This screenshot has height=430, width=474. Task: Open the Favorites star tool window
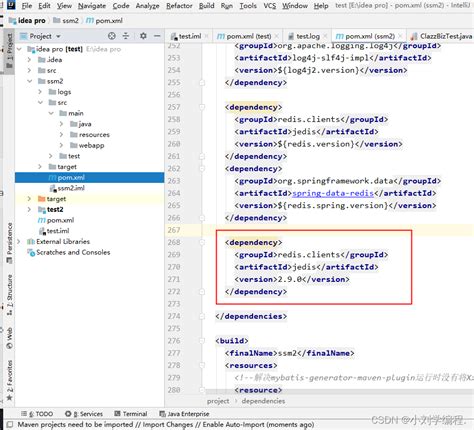(9, 381)
